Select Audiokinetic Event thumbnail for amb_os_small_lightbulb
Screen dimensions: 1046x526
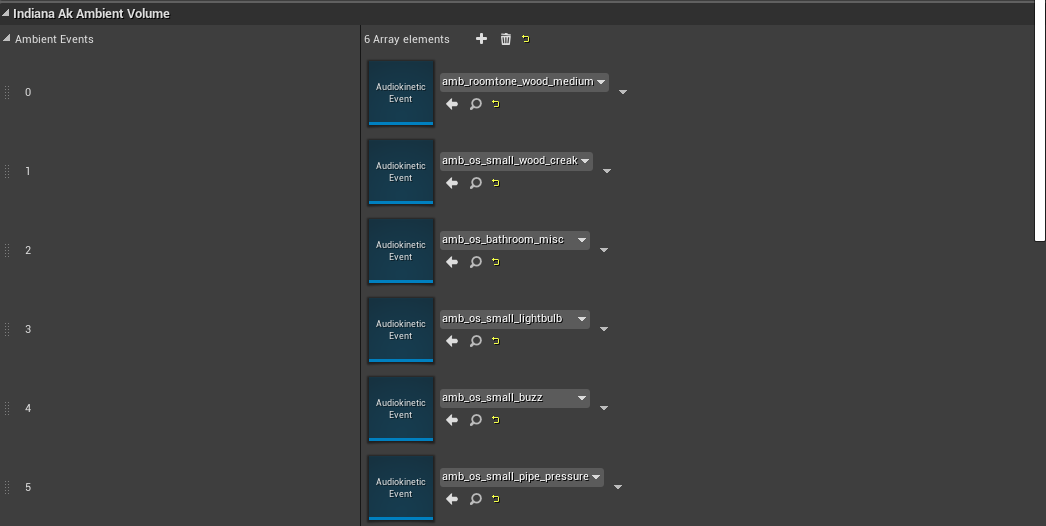coord(400,330)
